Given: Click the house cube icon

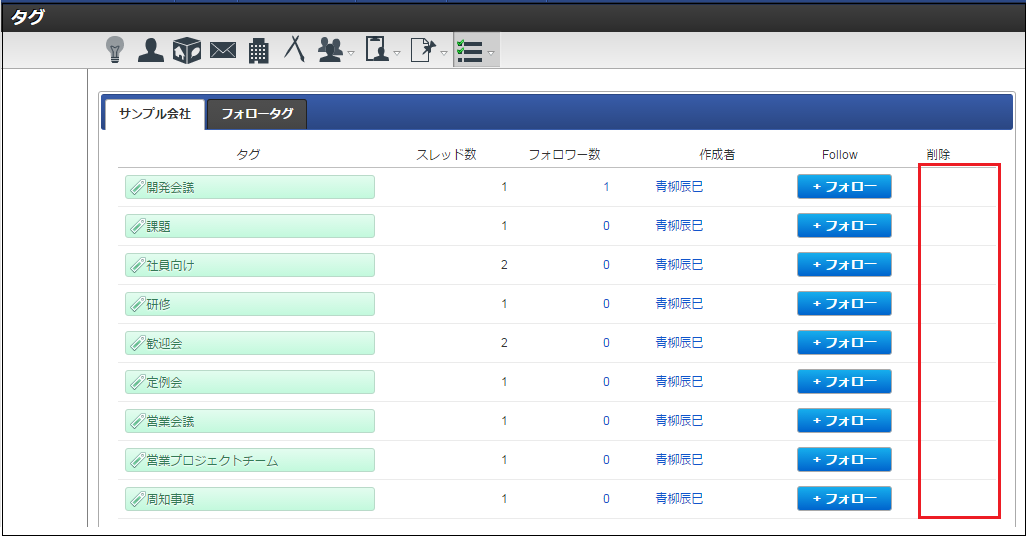Looking at the screenshot, I should click(187, 50).
